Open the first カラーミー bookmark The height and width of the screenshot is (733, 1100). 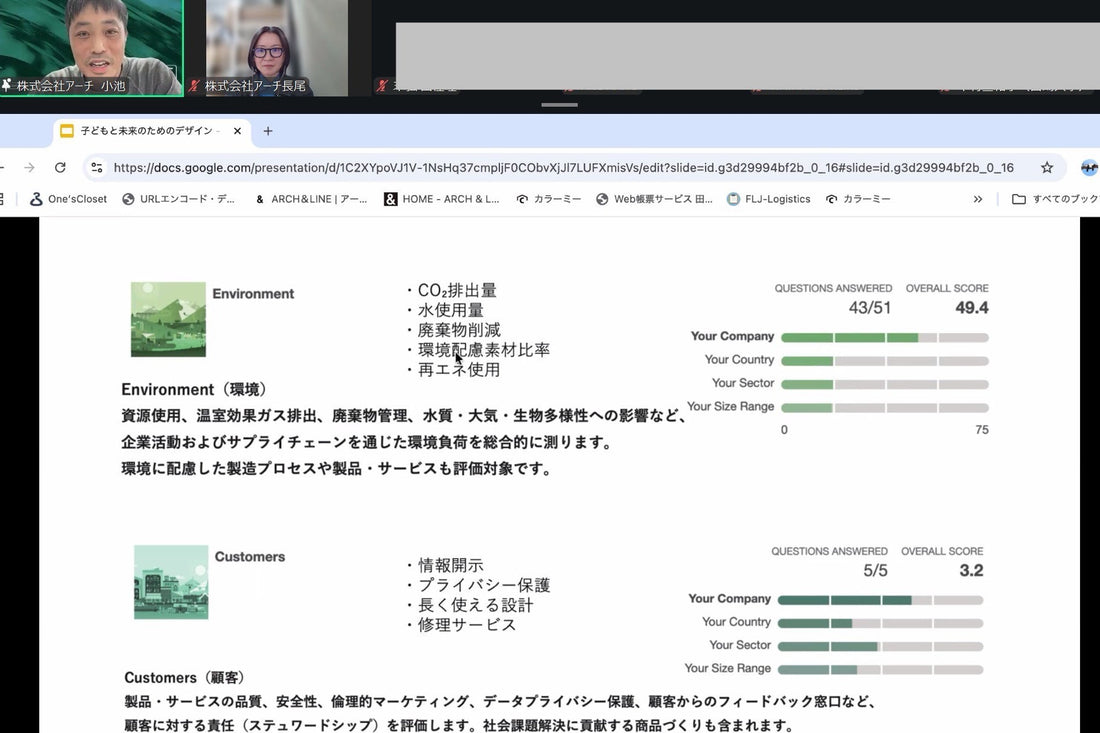[549, 199]
